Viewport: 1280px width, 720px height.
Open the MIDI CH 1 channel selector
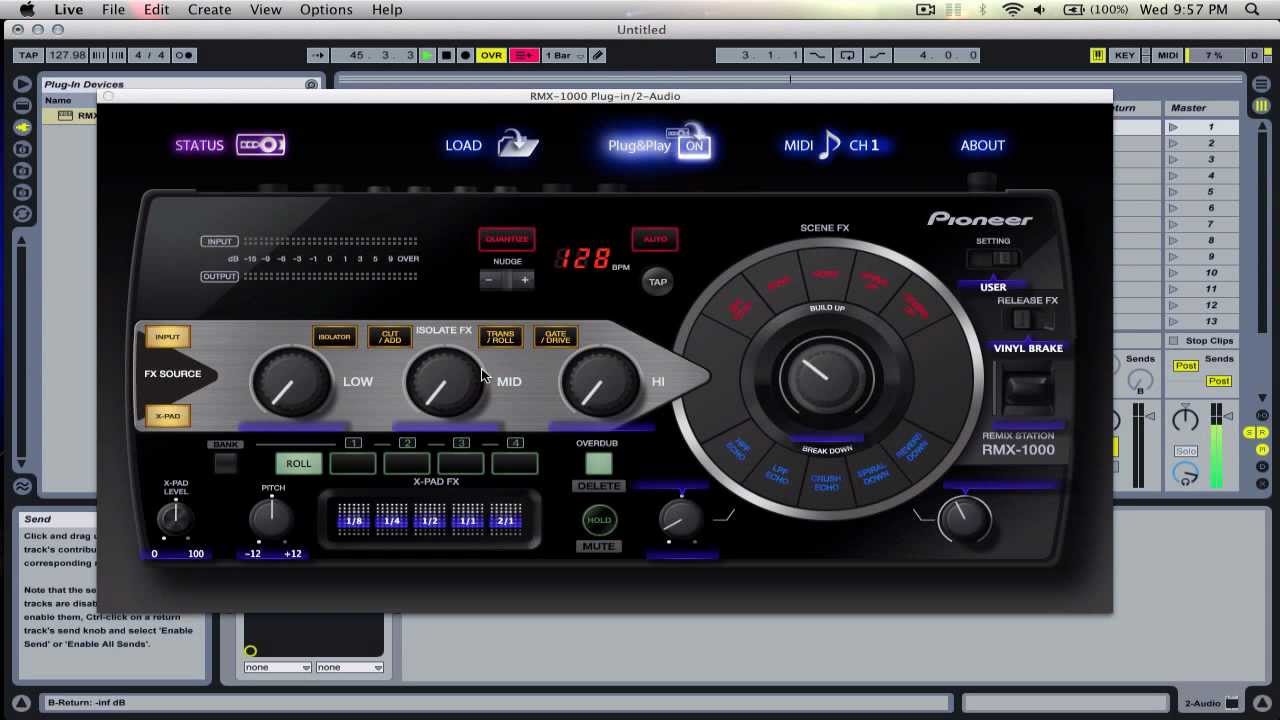832,145
